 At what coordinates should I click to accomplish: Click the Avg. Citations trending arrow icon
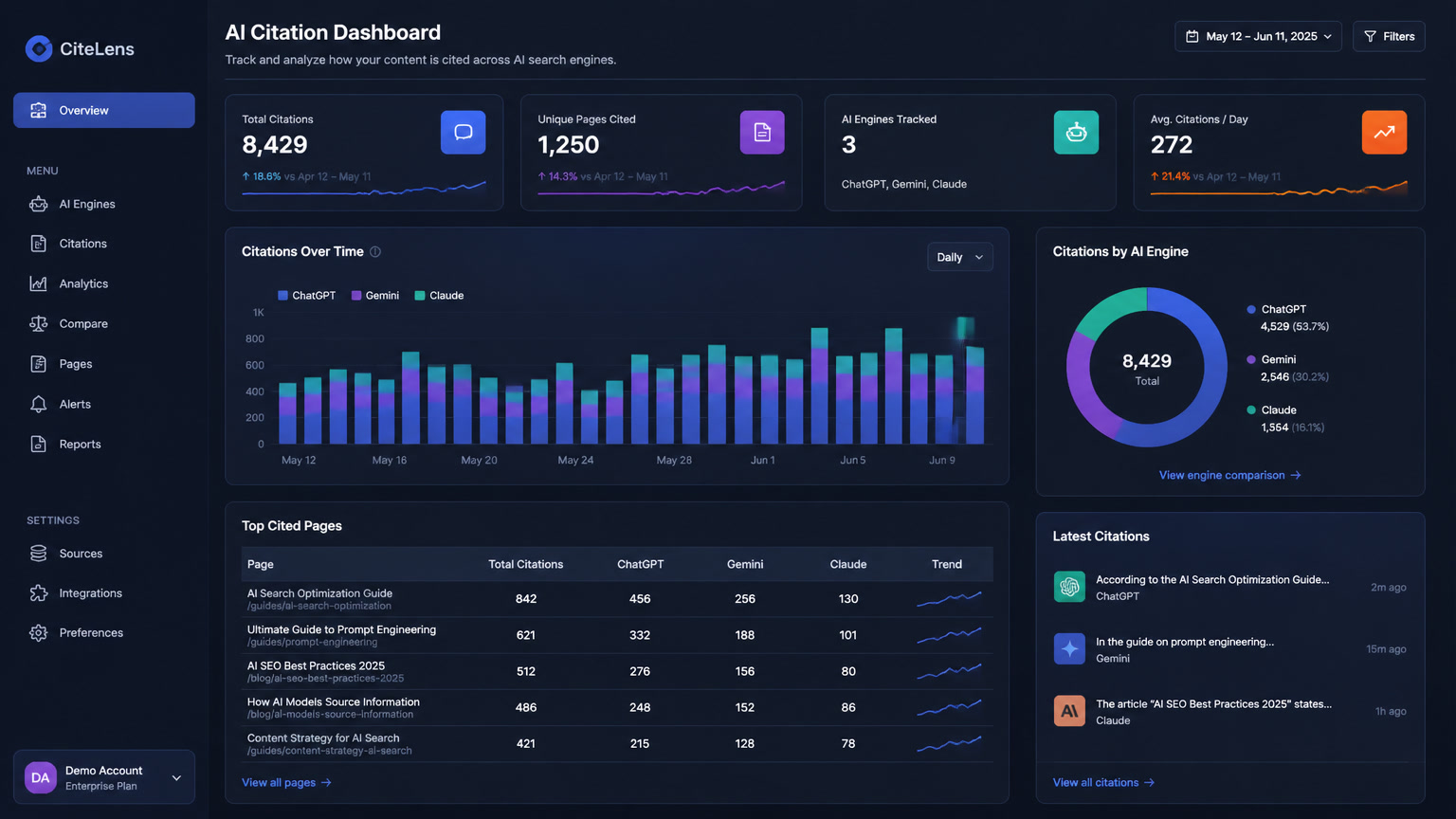1384,133
